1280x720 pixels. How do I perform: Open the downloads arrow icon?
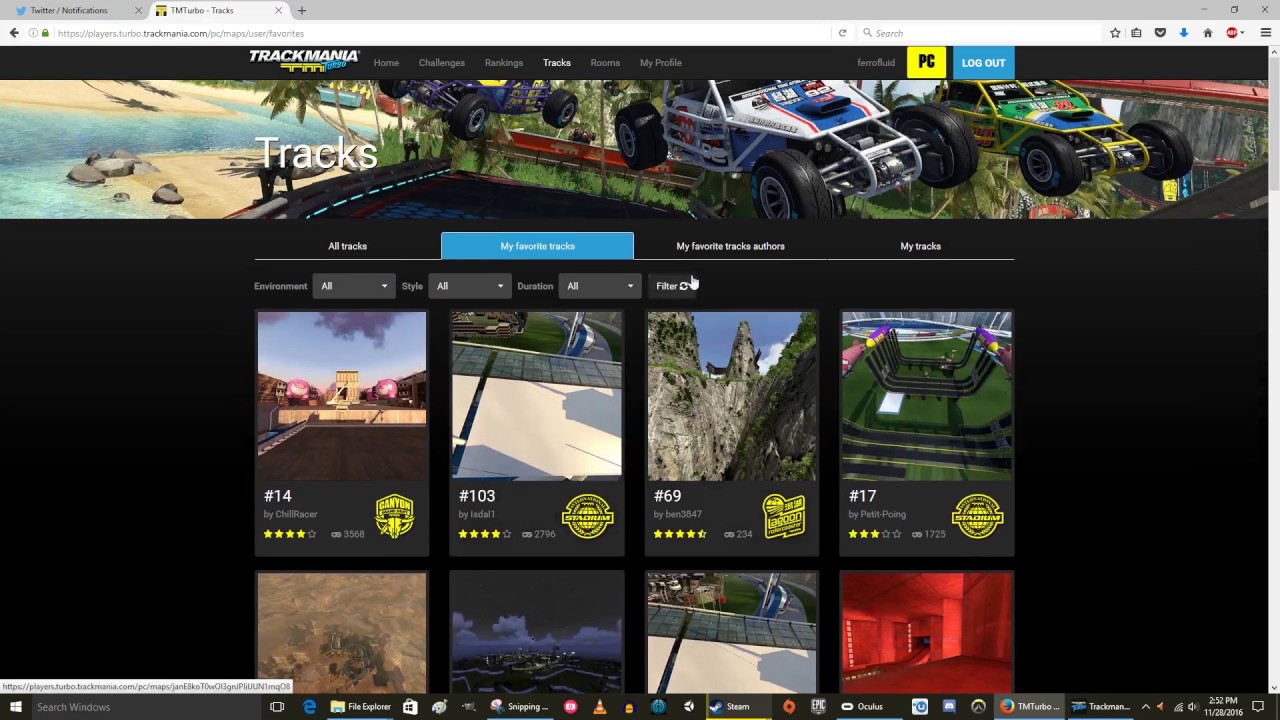(1183, 33)
